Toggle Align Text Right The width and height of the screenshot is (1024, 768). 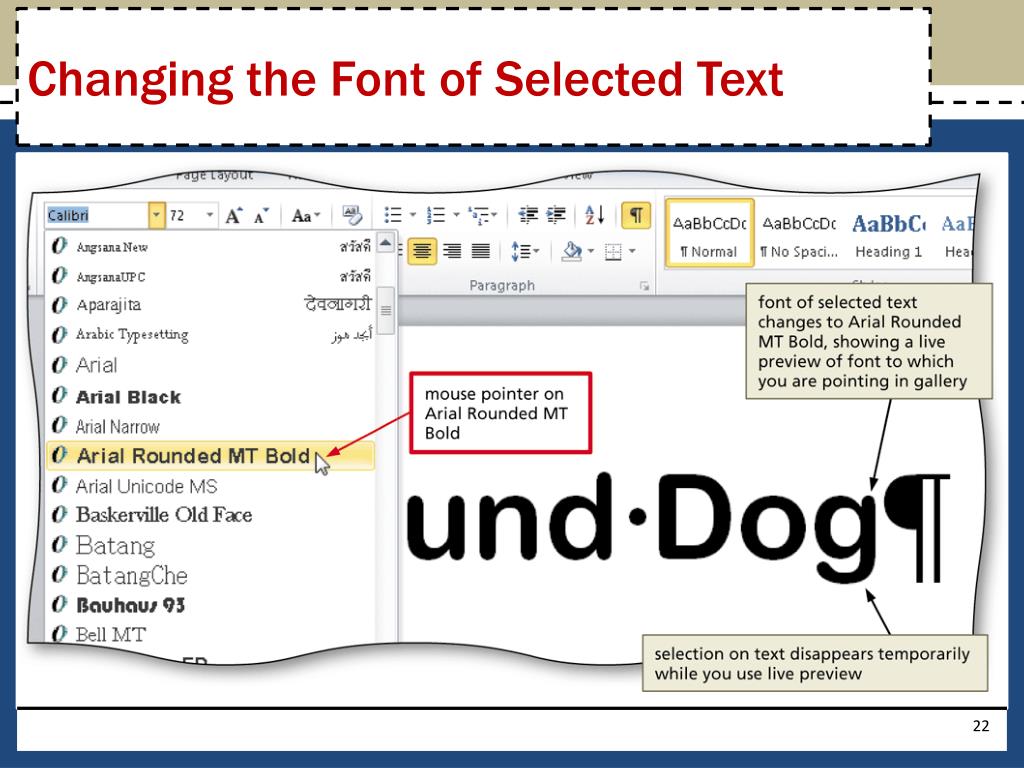click(452, 251)
